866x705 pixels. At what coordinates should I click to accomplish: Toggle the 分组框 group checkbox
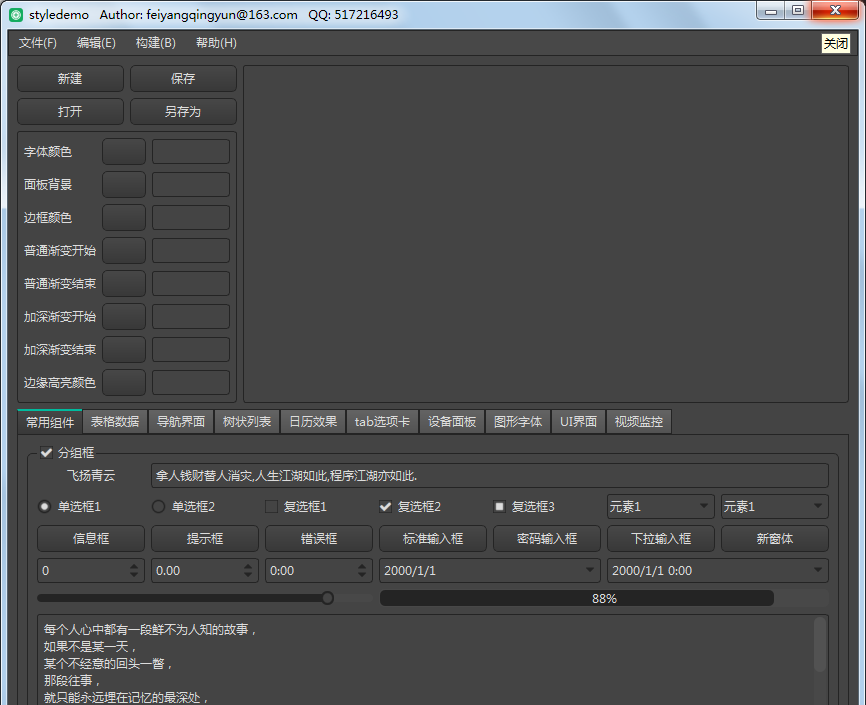pos(46,453)
